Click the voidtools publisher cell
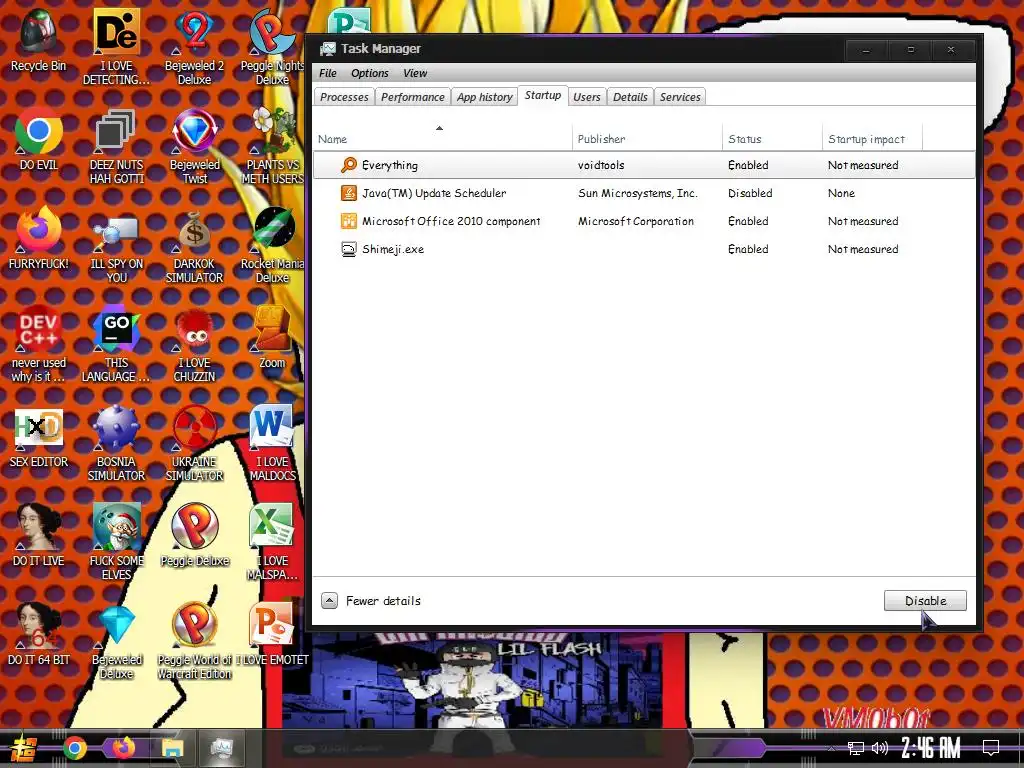 click(601, 165)
